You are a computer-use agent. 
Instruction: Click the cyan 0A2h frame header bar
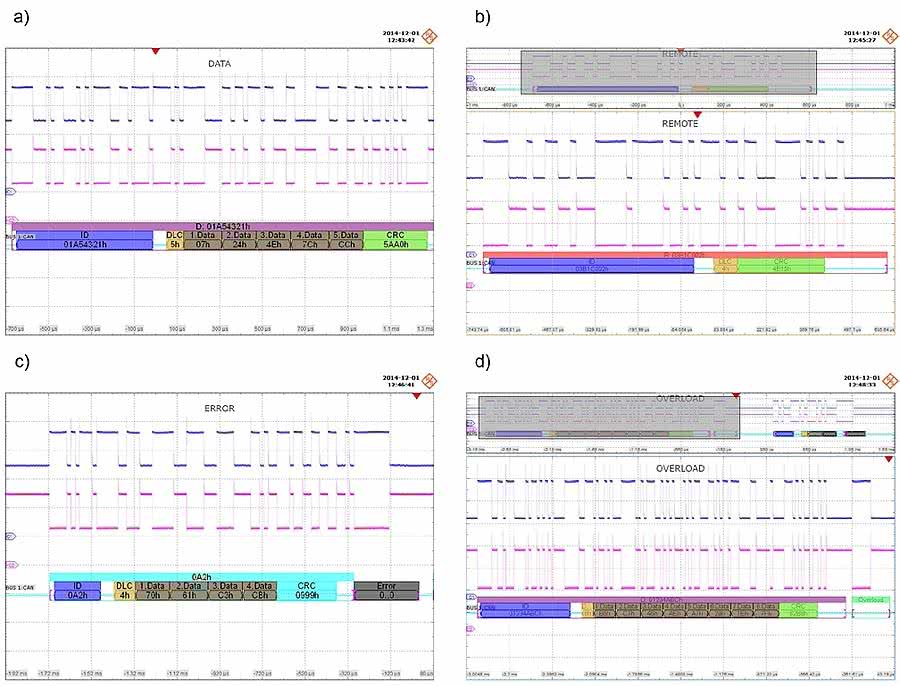(200, 576)
